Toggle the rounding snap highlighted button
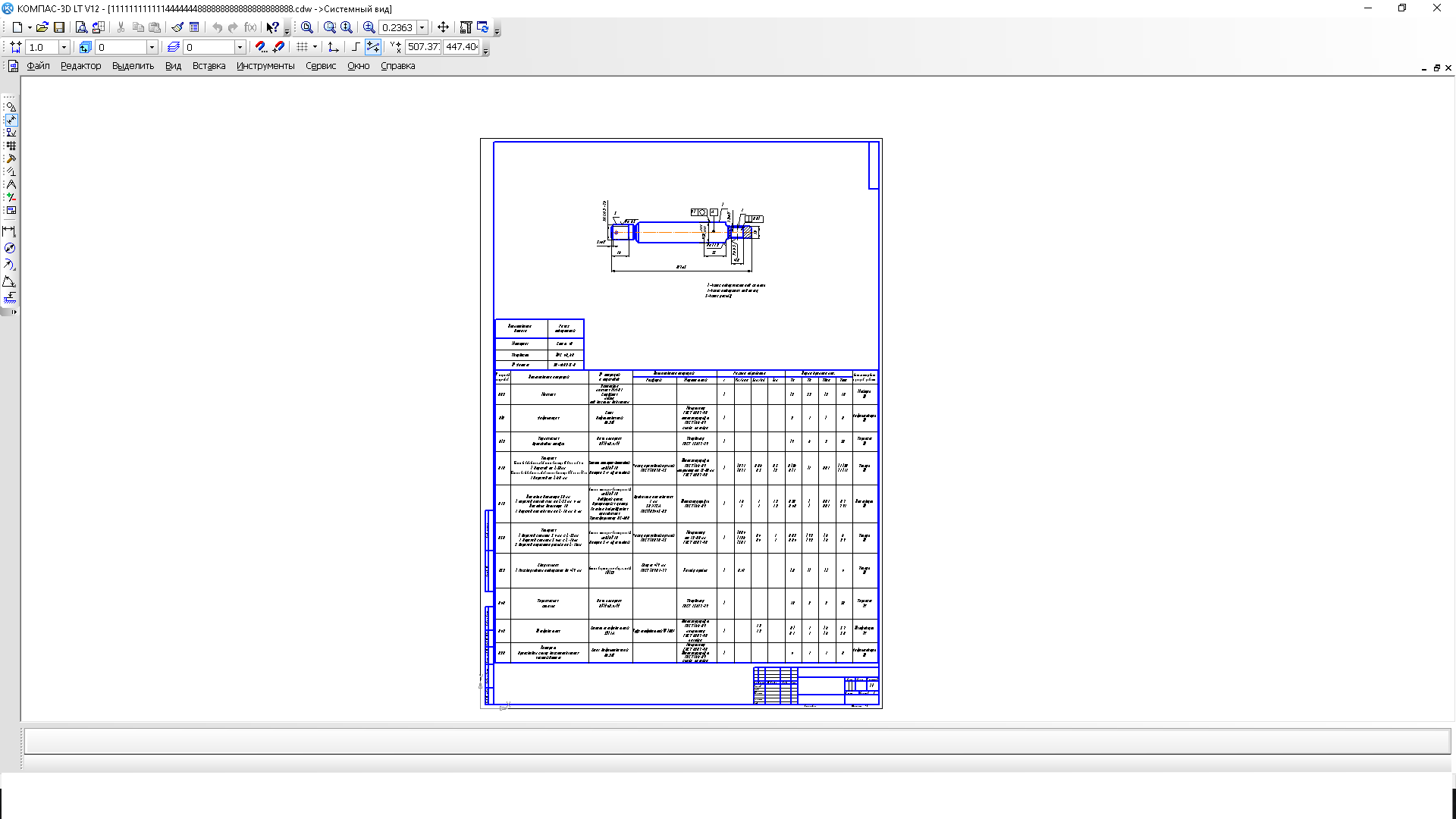The image size is (1456, 819). (373, 47)
